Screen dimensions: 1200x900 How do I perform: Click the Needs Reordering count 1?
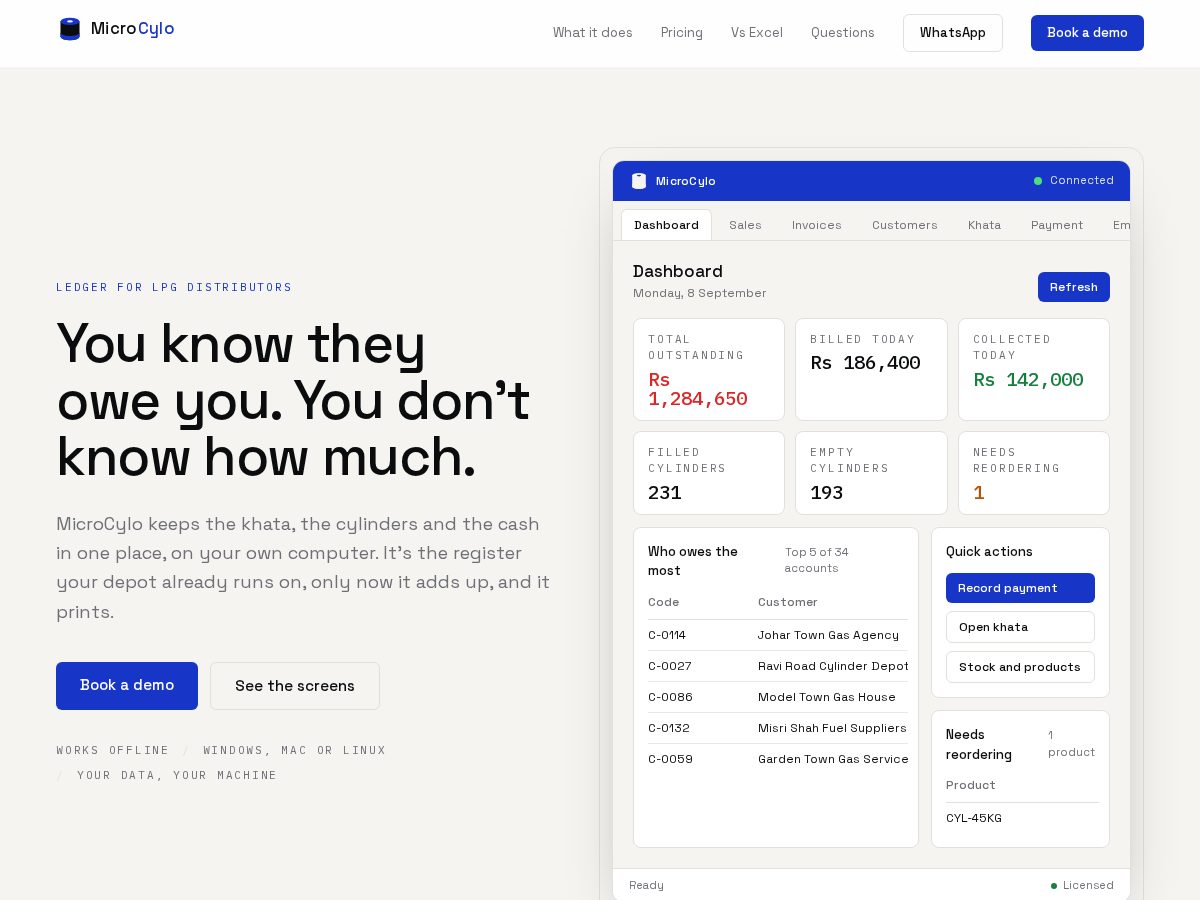979,493
